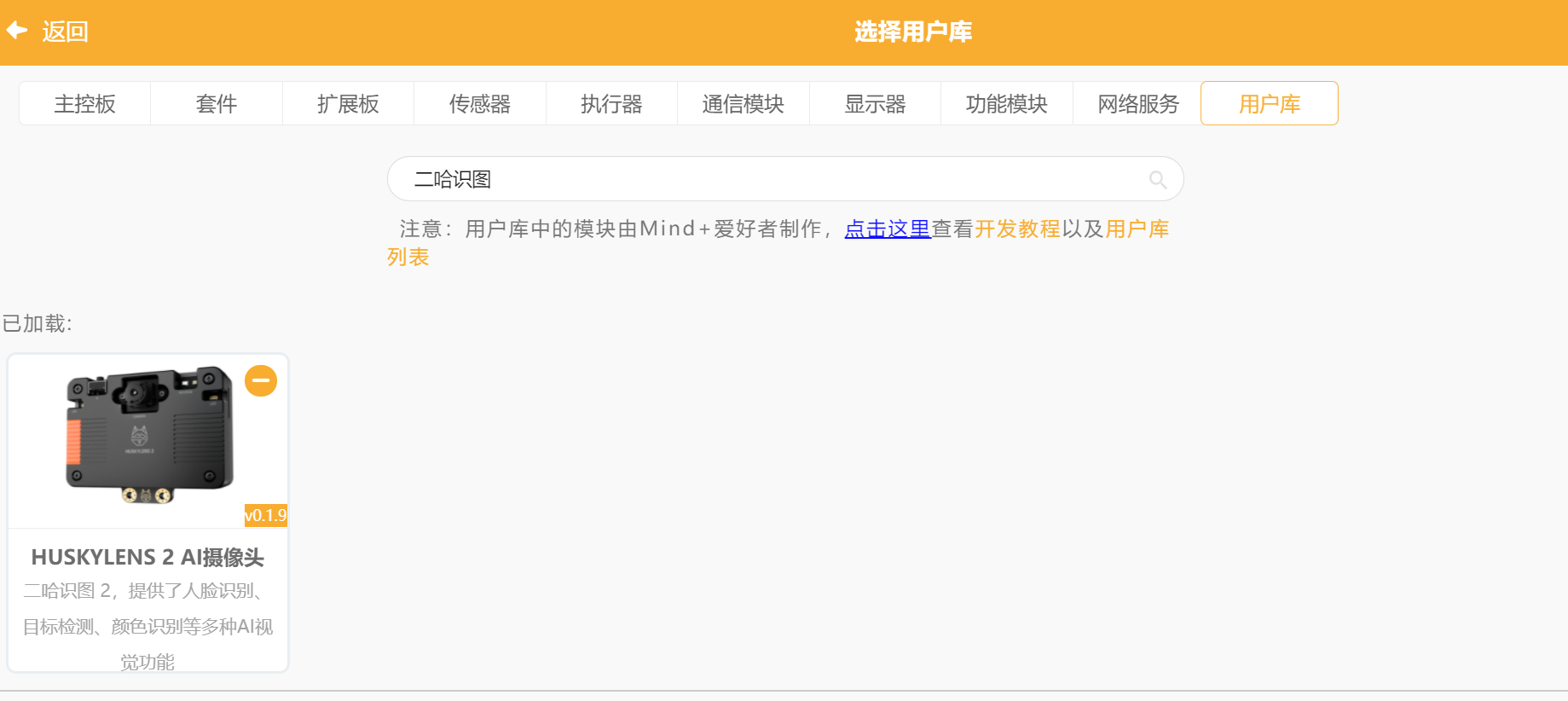
Task: Open the 功能模块 tab
Action: 1007,104
